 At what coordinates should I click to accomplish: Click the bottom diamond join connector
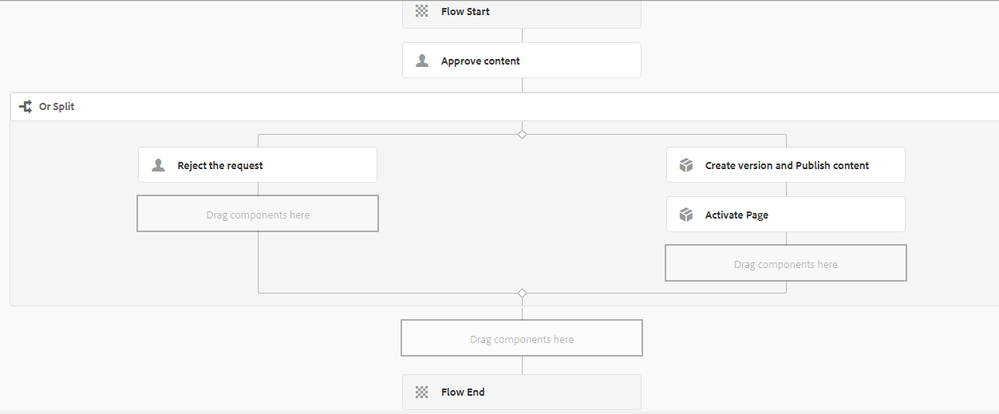click(522, 293)
